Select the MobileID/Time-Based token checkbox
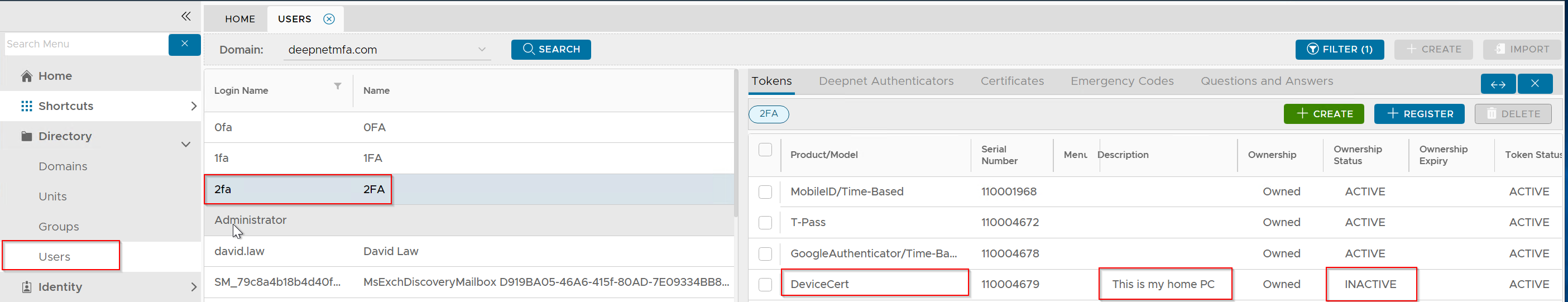The height and width of the screenshot is (302, 1568). 765,192
